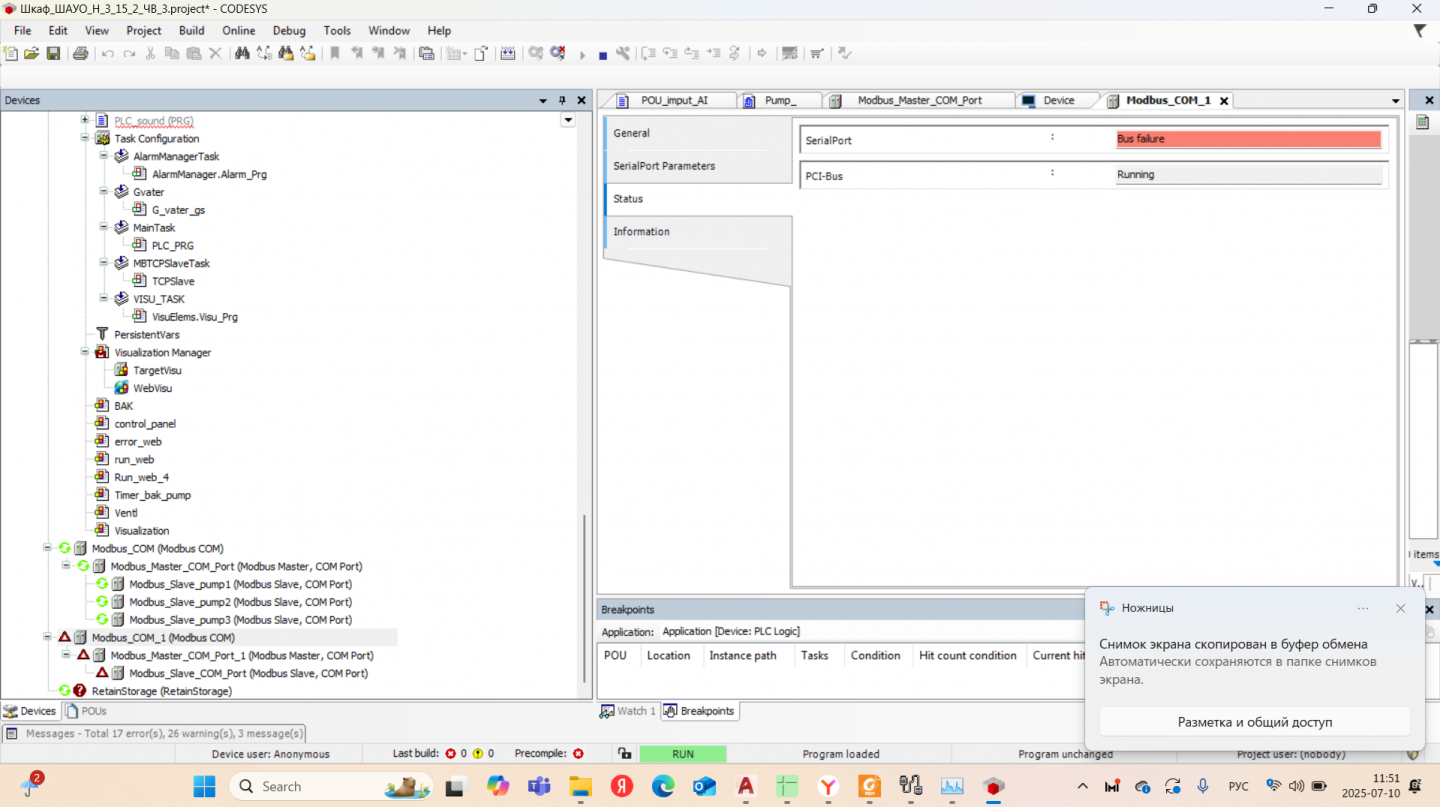Open the editor tab list dropdown arrow
1440x807 pixels.
point(1396,101)
